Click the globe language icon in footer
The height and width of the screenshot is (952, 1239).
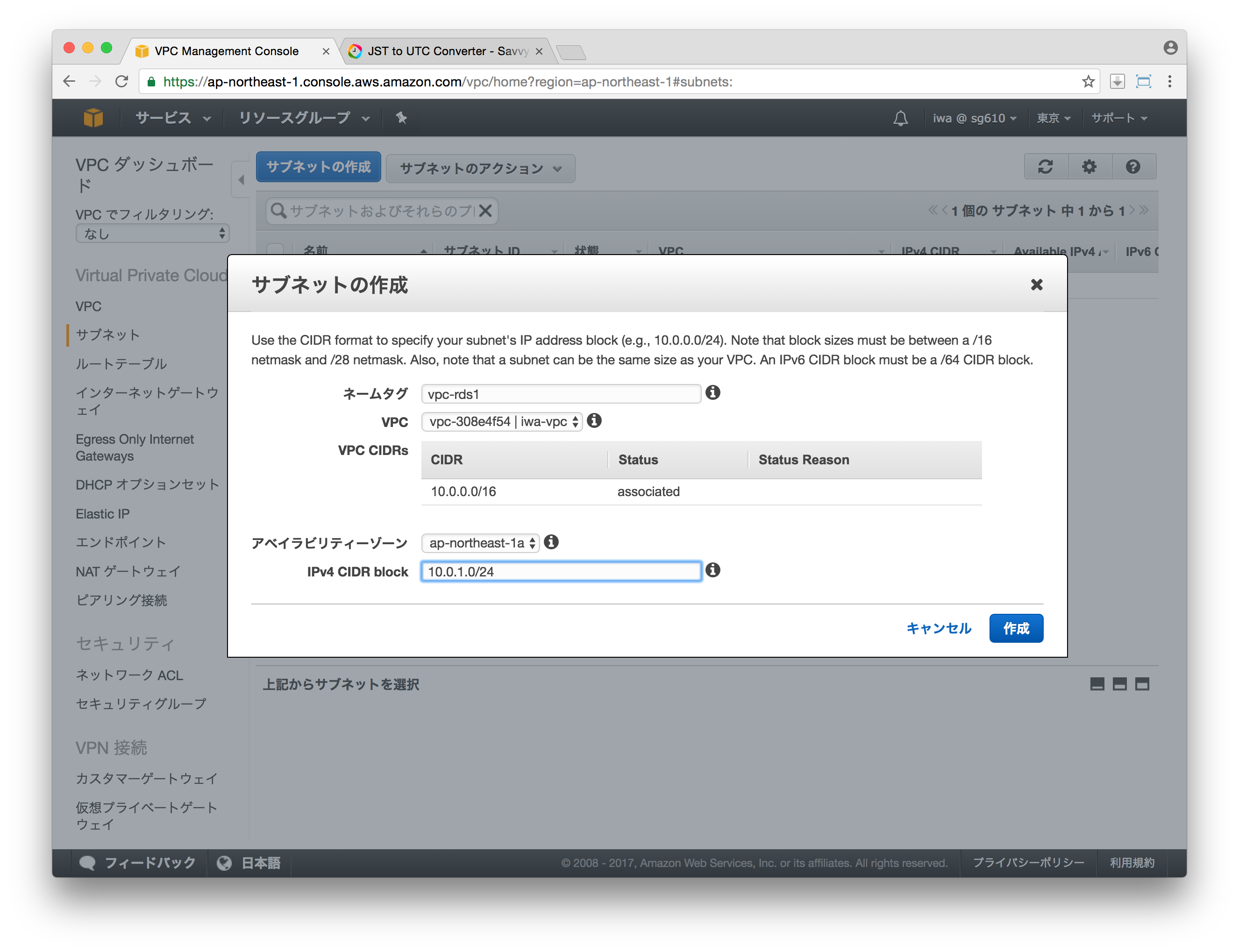224,862
